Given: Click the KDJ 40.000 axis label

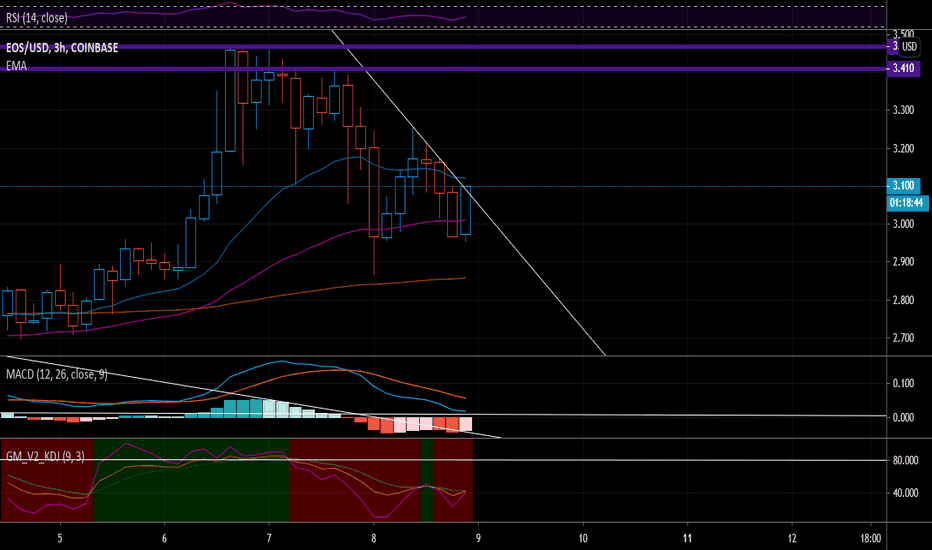Looking at the screenshot, I should coord(905,493).
